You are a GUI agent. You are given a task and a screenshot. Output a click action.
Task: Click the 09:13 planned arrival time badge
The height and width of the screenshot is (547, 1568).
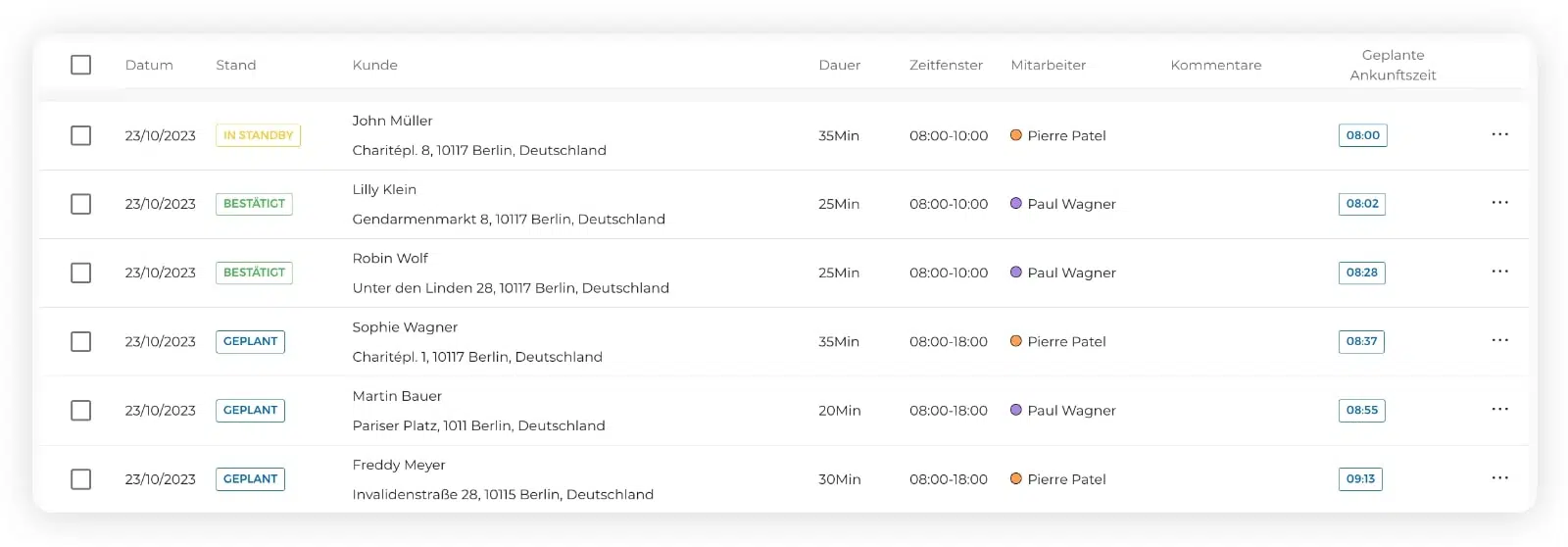1360,479
